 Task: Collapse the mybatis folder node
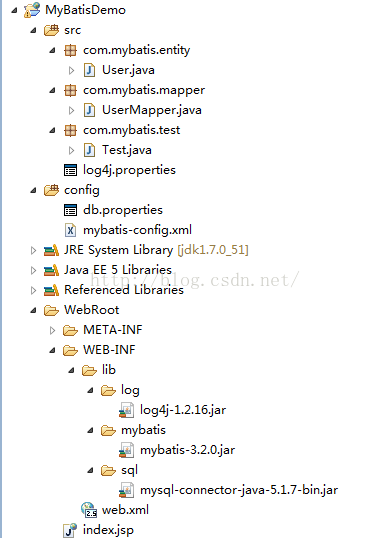point(90,431)
